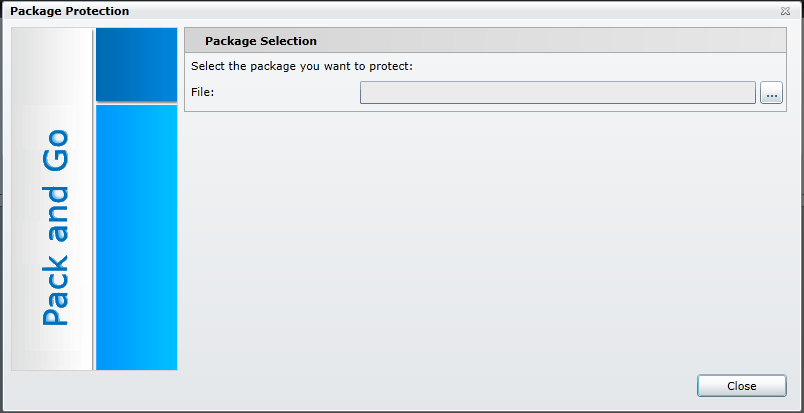
Task: Click the "..." browse file button
Action: tap(771, 93)
